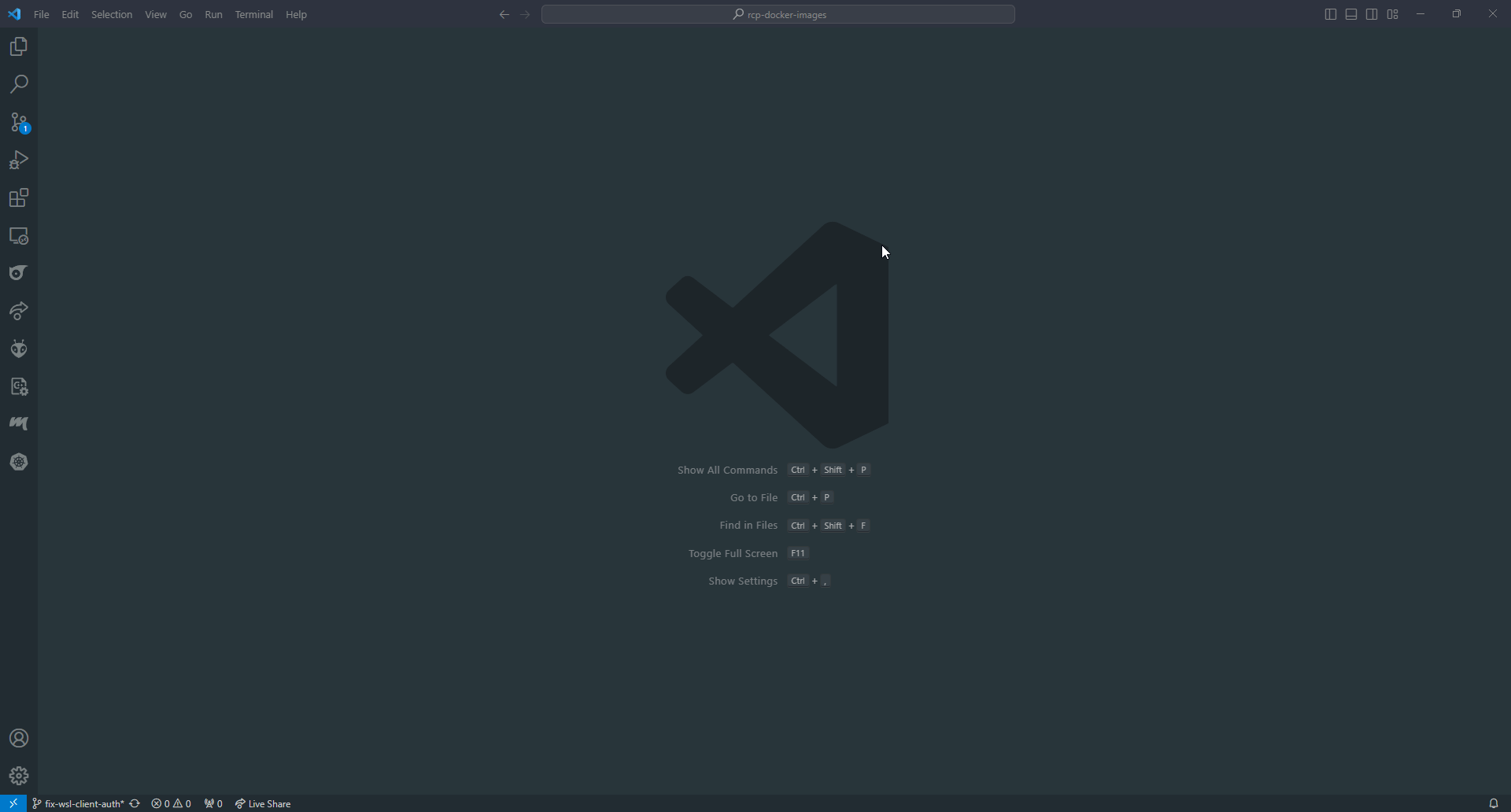Open the Run and Debug view
Screen dimensions: 1511x812
pyautogui.click(x=19, y=160)
